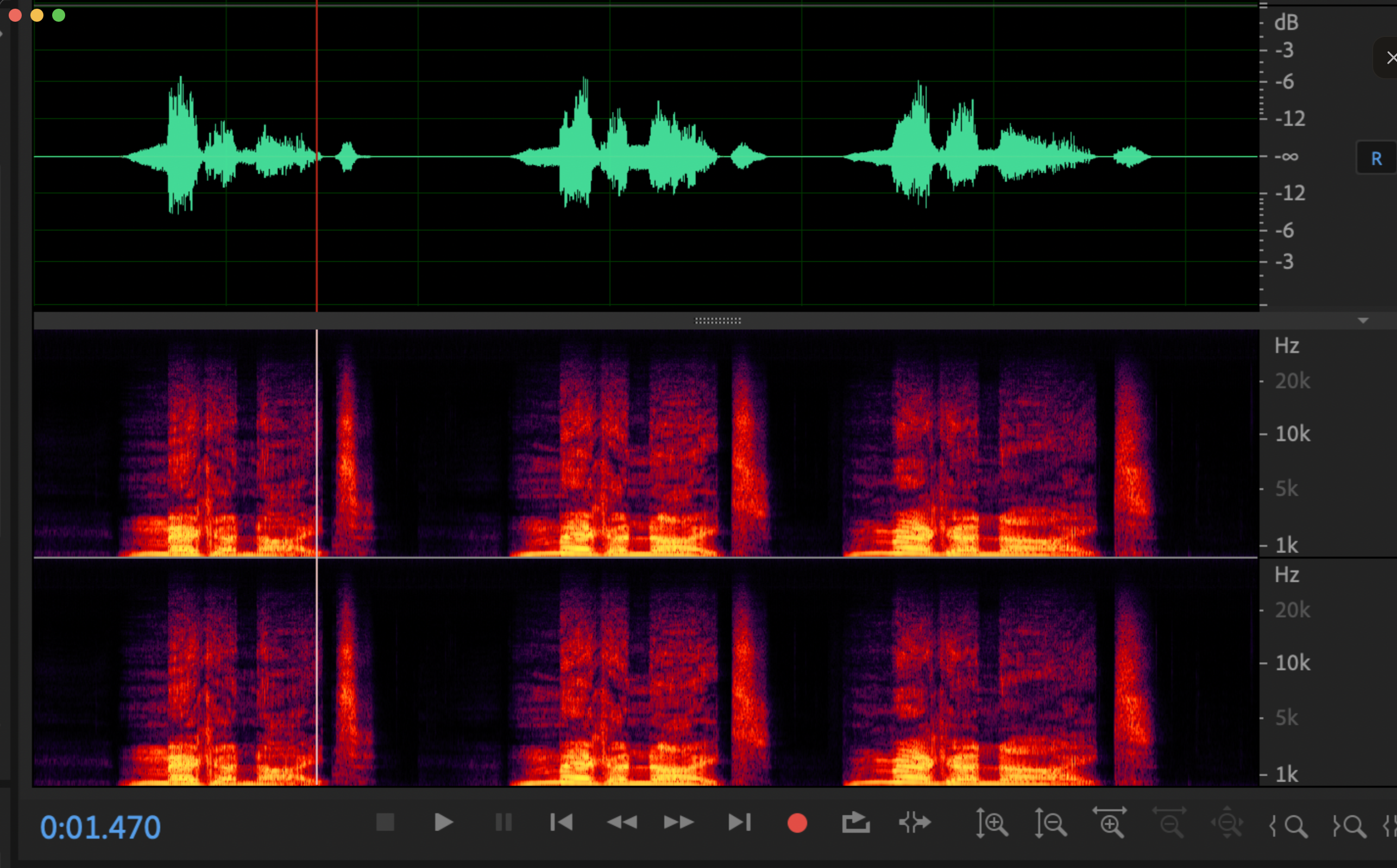Click the Fast Forward transport button

(x=679, y=822)
